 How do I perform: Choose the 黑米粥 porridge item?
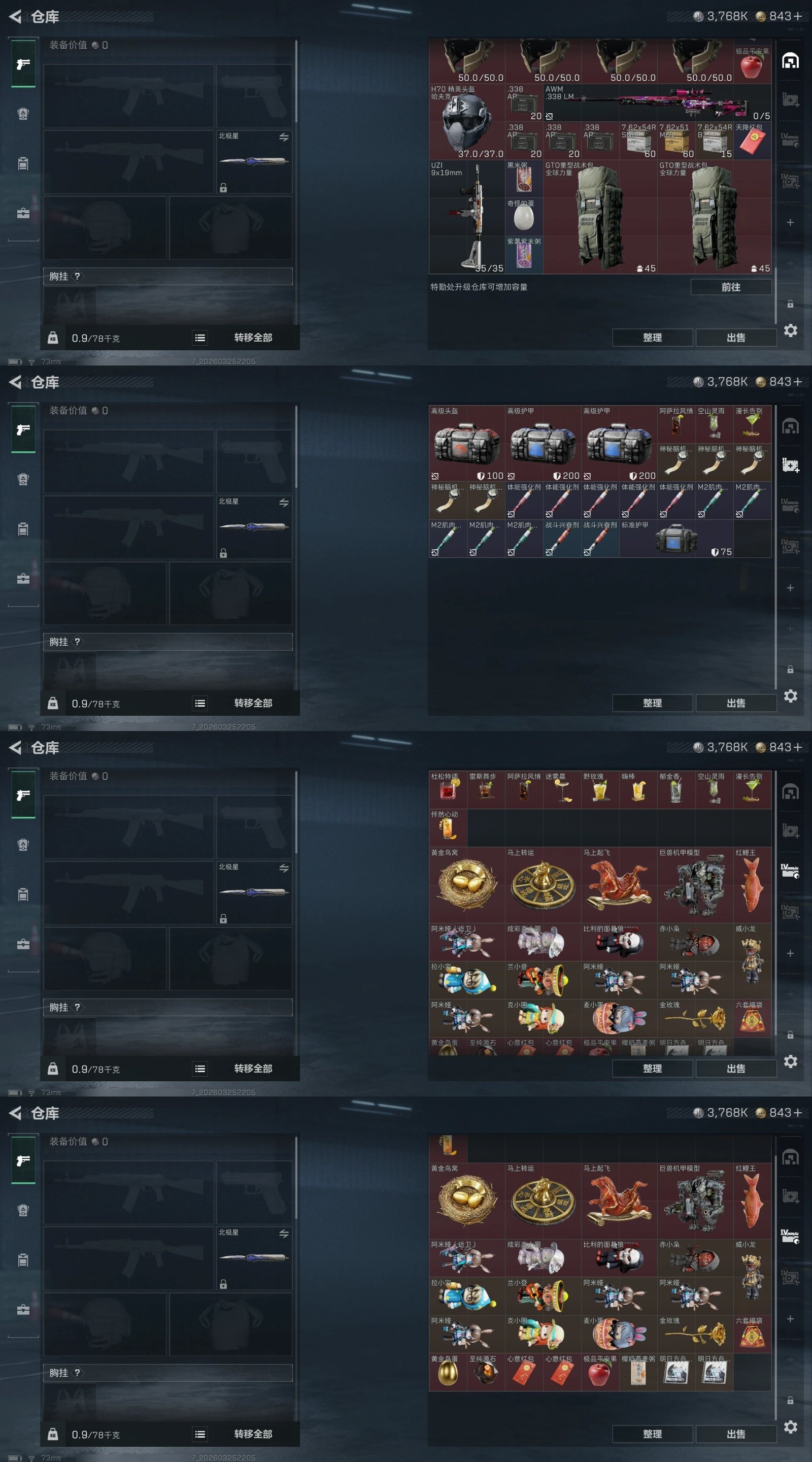point(524,179)
